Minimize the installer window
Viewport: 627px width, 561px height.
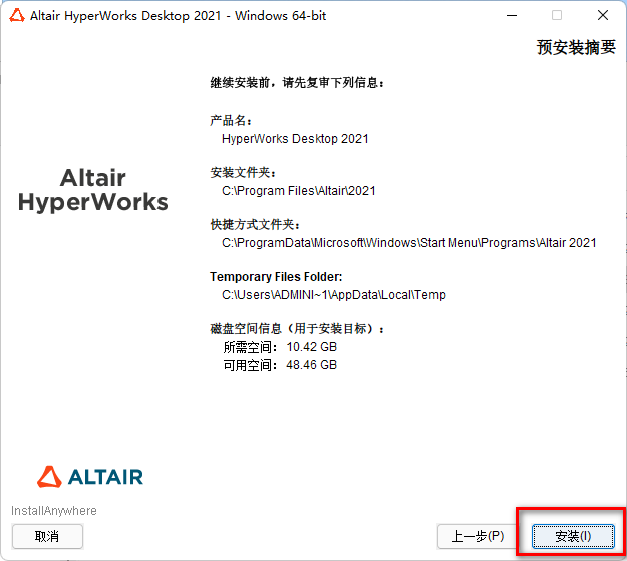(x=510, y=16)
